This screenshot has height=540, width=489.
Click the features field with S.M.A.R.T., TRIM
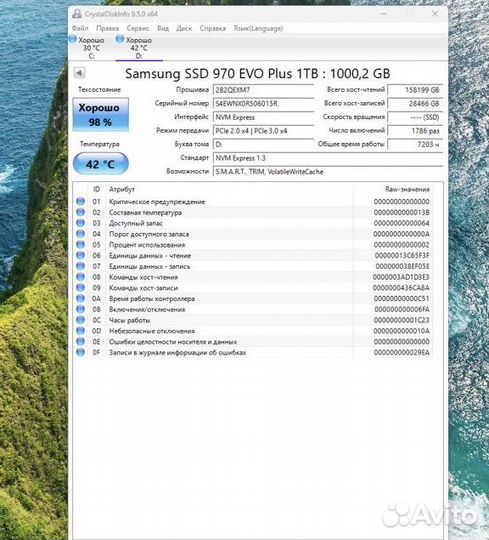coord(328,172)
